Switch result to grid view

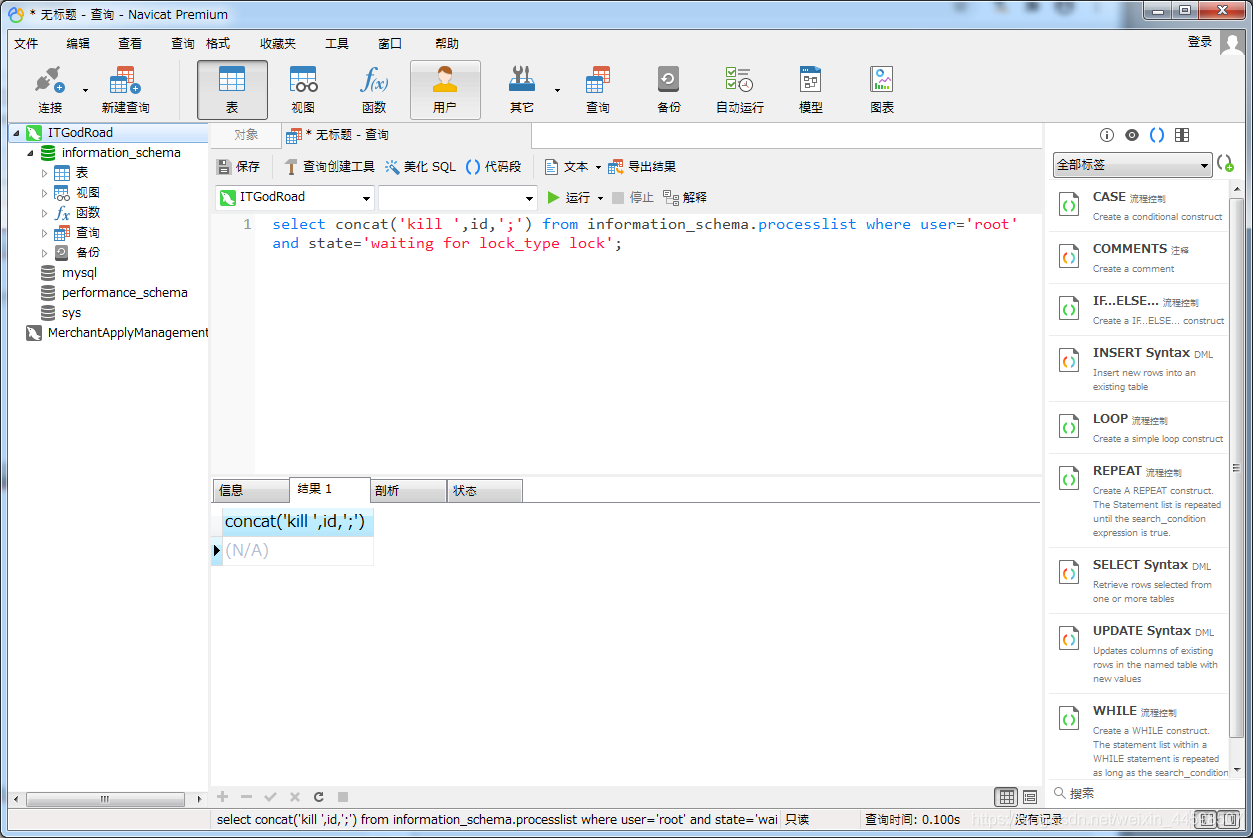pyautogui.click(x=1007, y=797)
